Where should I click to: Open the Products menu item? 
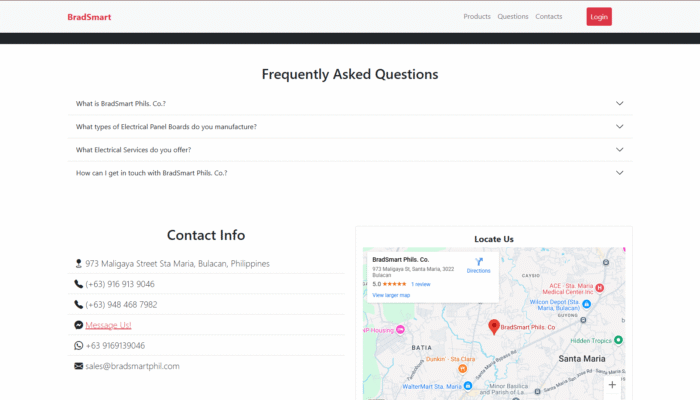pos(477,17)
